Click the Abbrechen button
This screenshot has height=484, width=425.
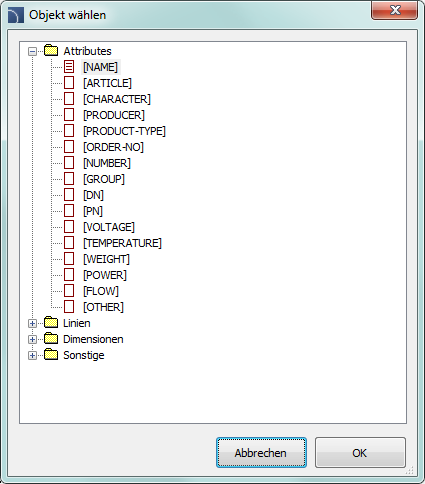coord(261,453)
